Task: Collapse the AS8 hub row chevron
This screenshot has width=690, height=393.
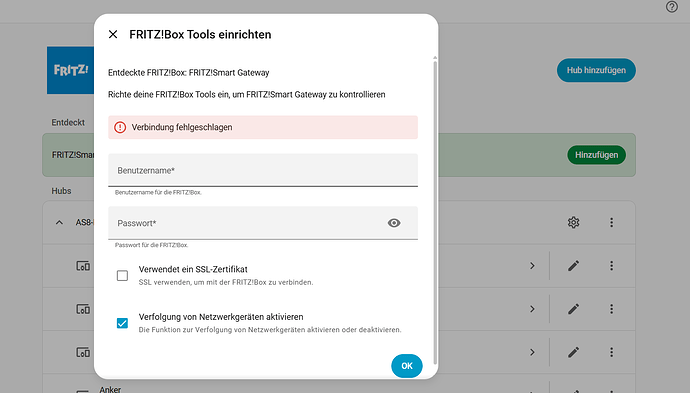Action: pyautogui.click(x=59, y=223)
